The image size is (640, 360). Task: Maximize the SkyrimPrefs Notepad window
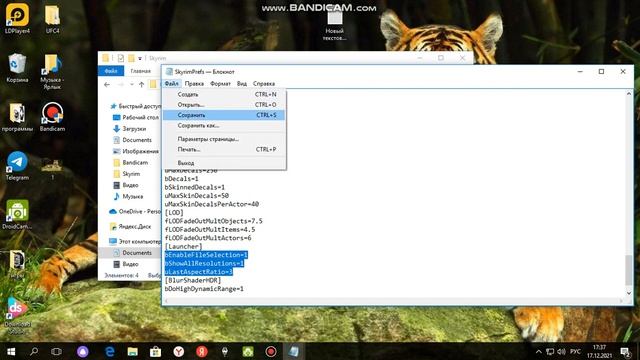pos(601,71)
